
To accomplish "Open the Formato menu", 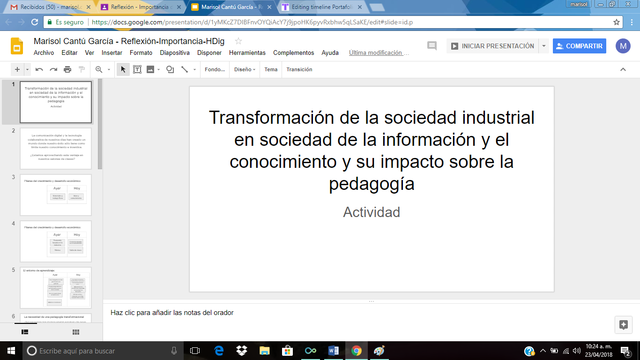I will 141,53.
